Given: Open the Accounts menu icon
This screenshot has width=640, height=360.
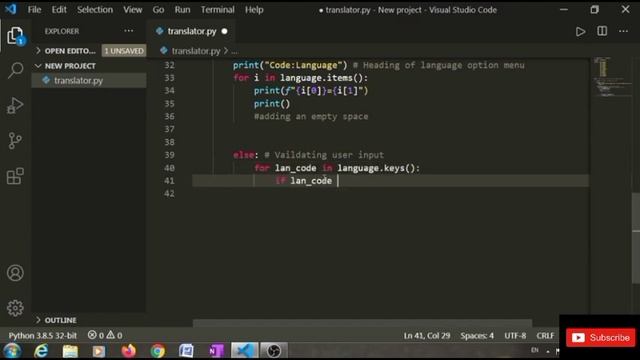Looking at the screenshot, I should click(x=16, y=273).
